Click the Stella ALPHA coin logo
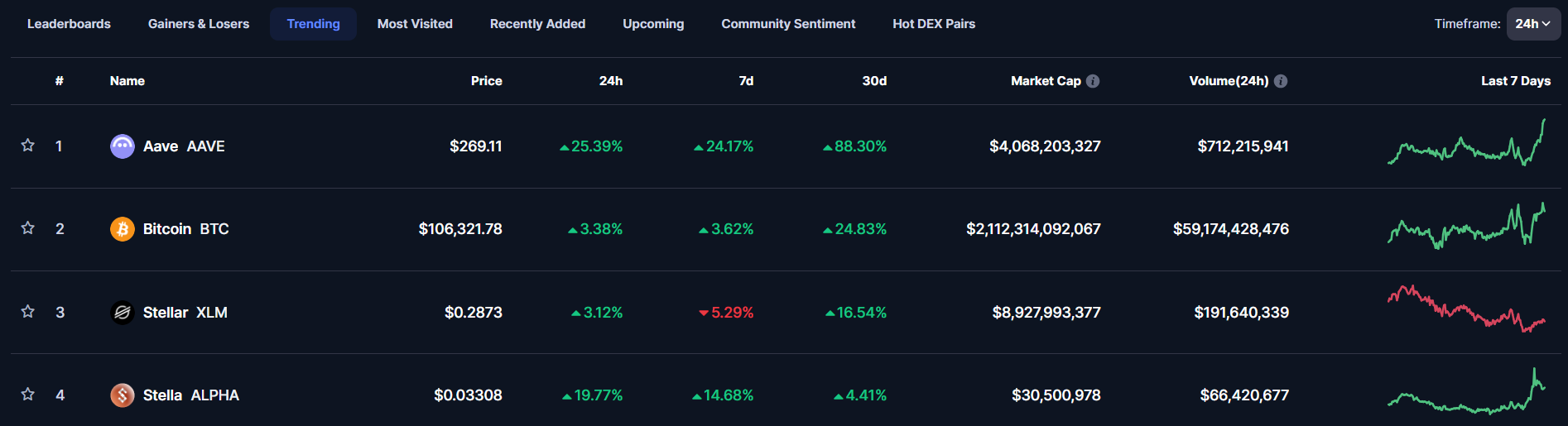Screen dimensions: 1568x426 pos(123,395)
